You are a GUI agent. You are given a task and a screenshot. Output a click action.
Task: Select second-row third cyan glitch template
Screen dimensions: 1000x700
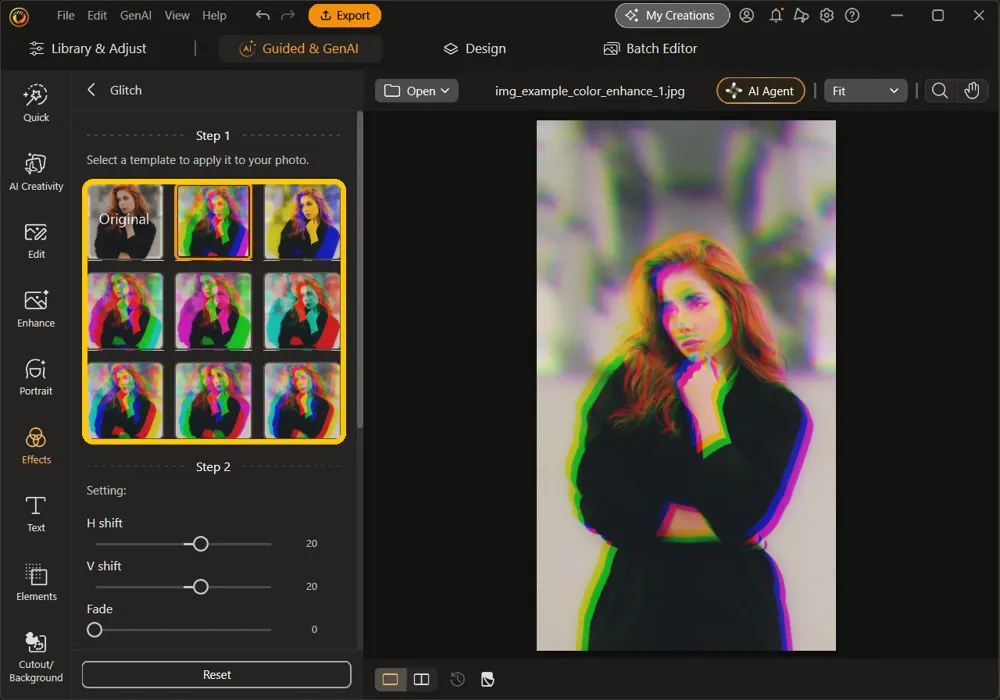coord(302,311)
